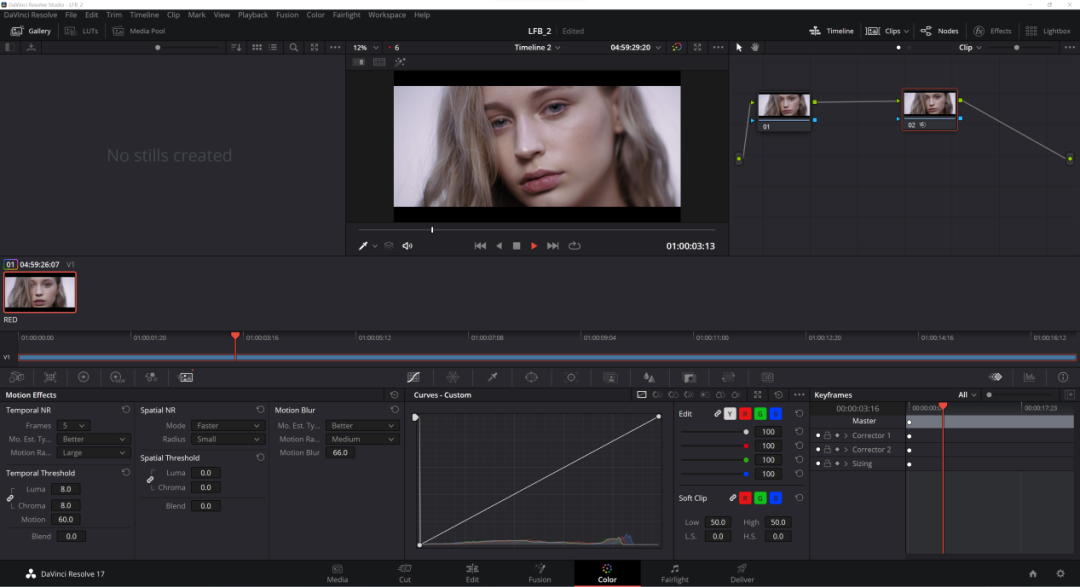Select the Qualifier eyedropper palette icon
Image resolution: width=1080 pixels, height=587 pixels.
point(492,377)
